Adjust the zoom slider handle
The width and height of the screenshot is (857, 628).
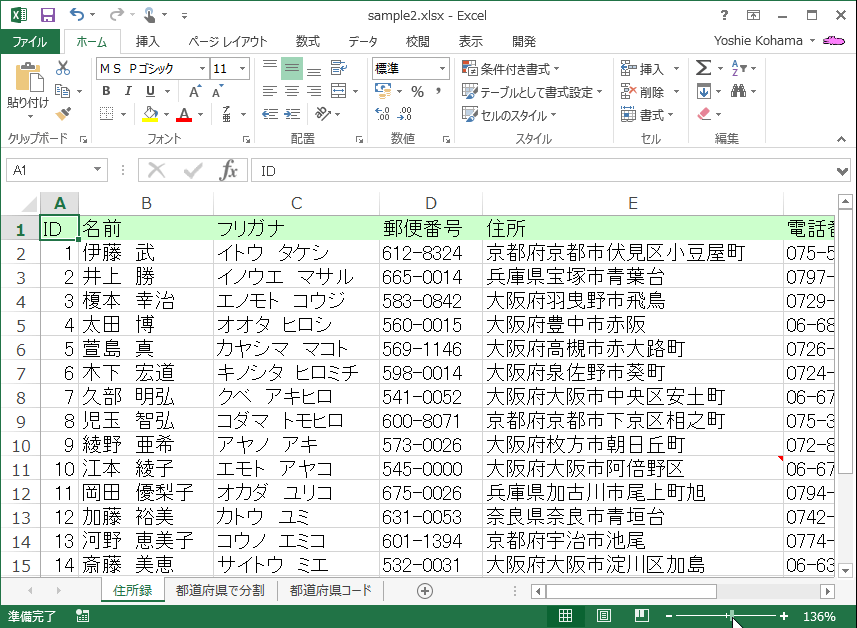click(731, 616)
